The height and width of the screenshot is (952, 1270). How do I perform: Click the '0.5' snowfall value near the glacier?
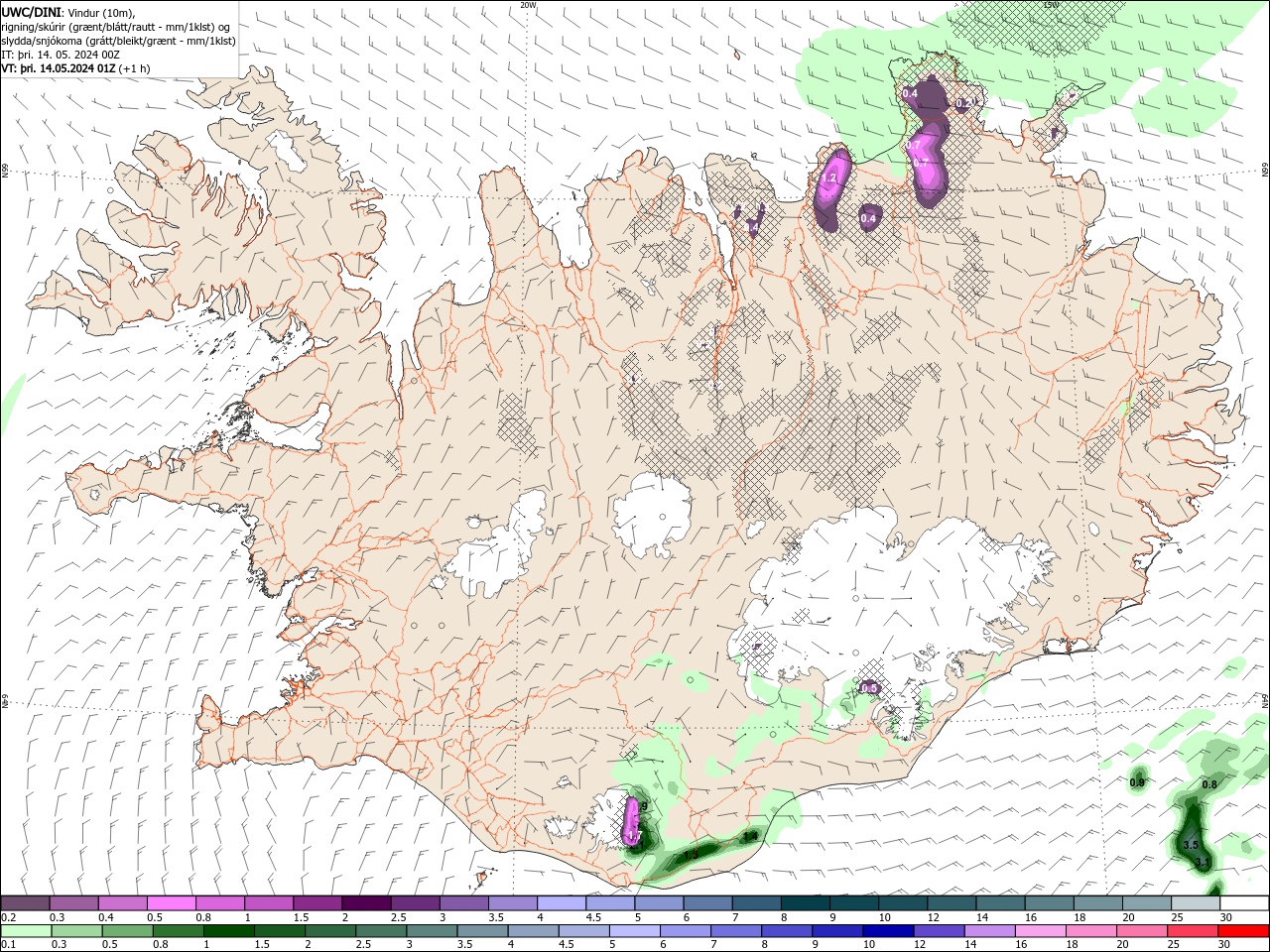pyautogui.click(x=869, y=688)
